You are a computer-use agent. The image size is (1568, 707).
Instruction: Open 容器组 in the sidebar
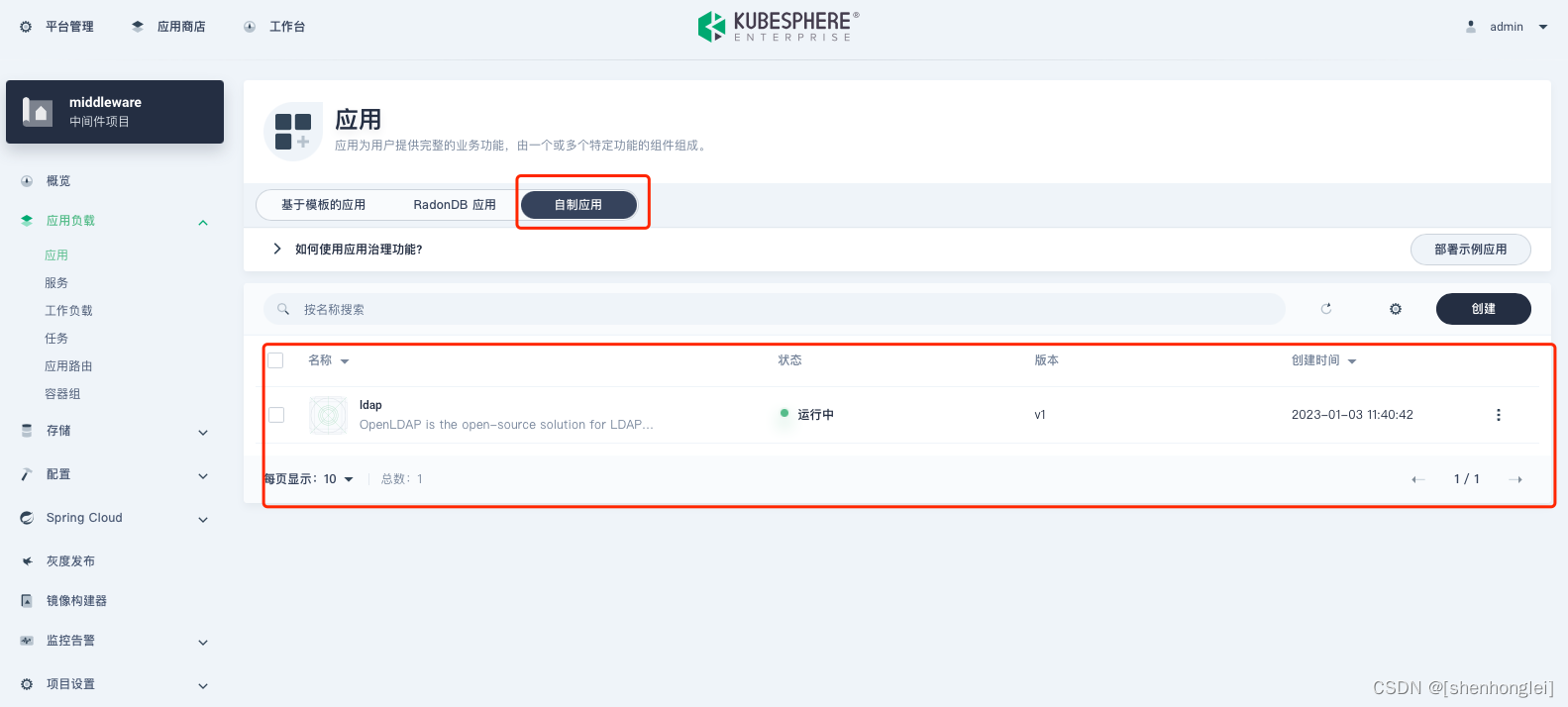62,394
